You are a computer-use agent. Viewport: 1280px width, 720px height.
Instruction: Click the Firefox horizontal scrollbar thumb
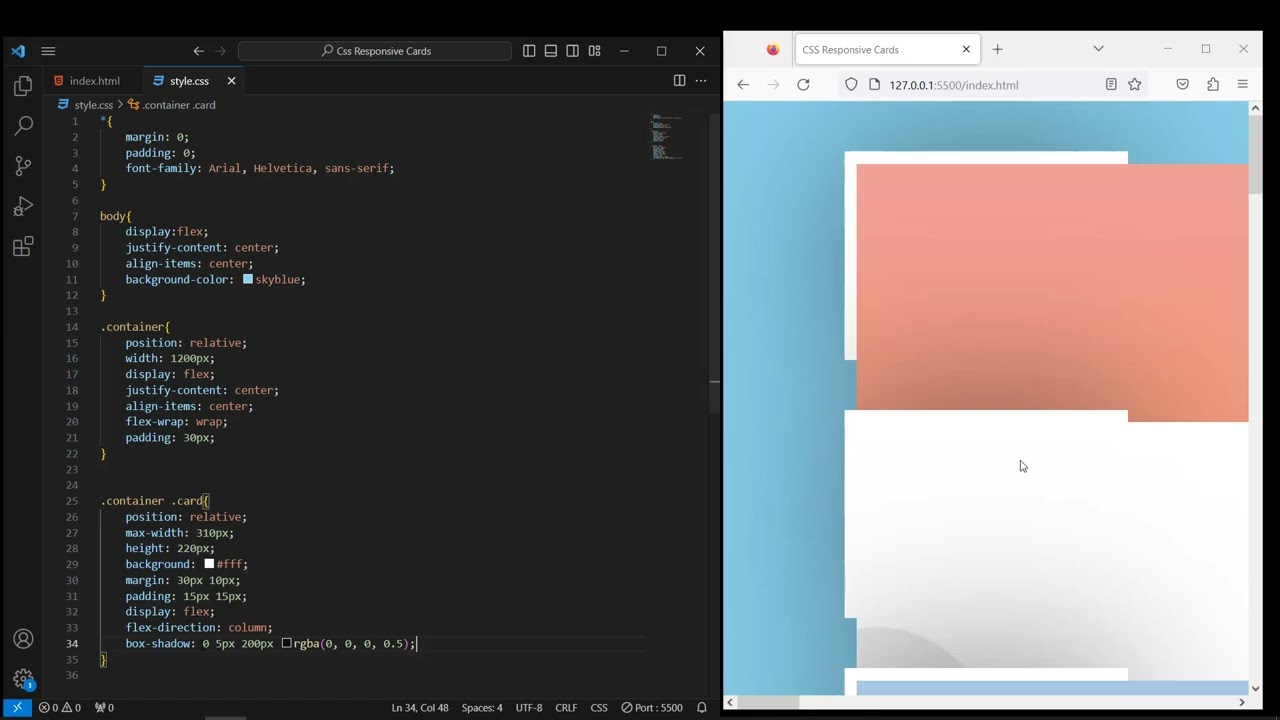[768, 702]
